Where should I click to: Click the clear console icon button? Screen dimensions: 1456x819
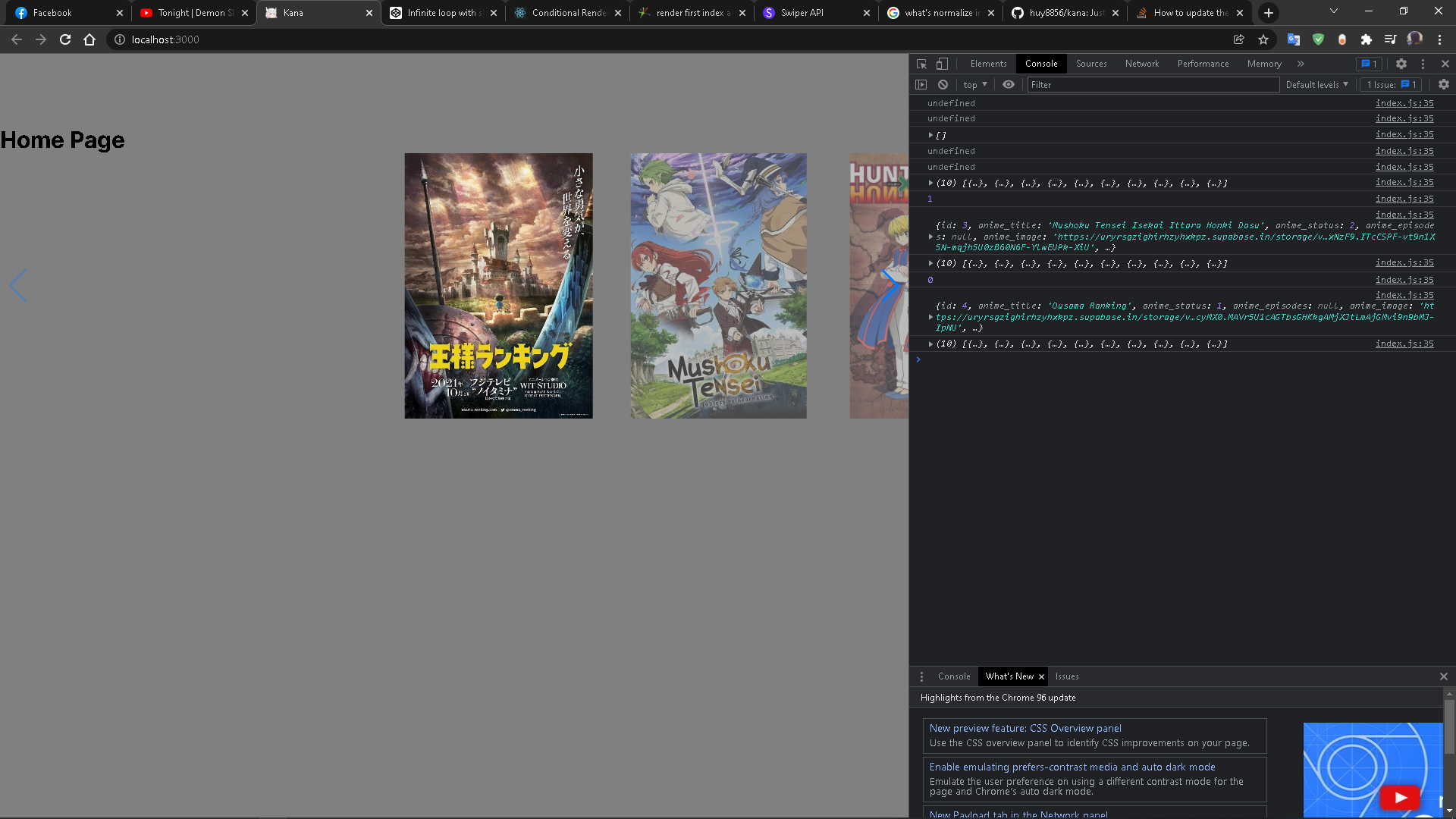pos(943,84)
